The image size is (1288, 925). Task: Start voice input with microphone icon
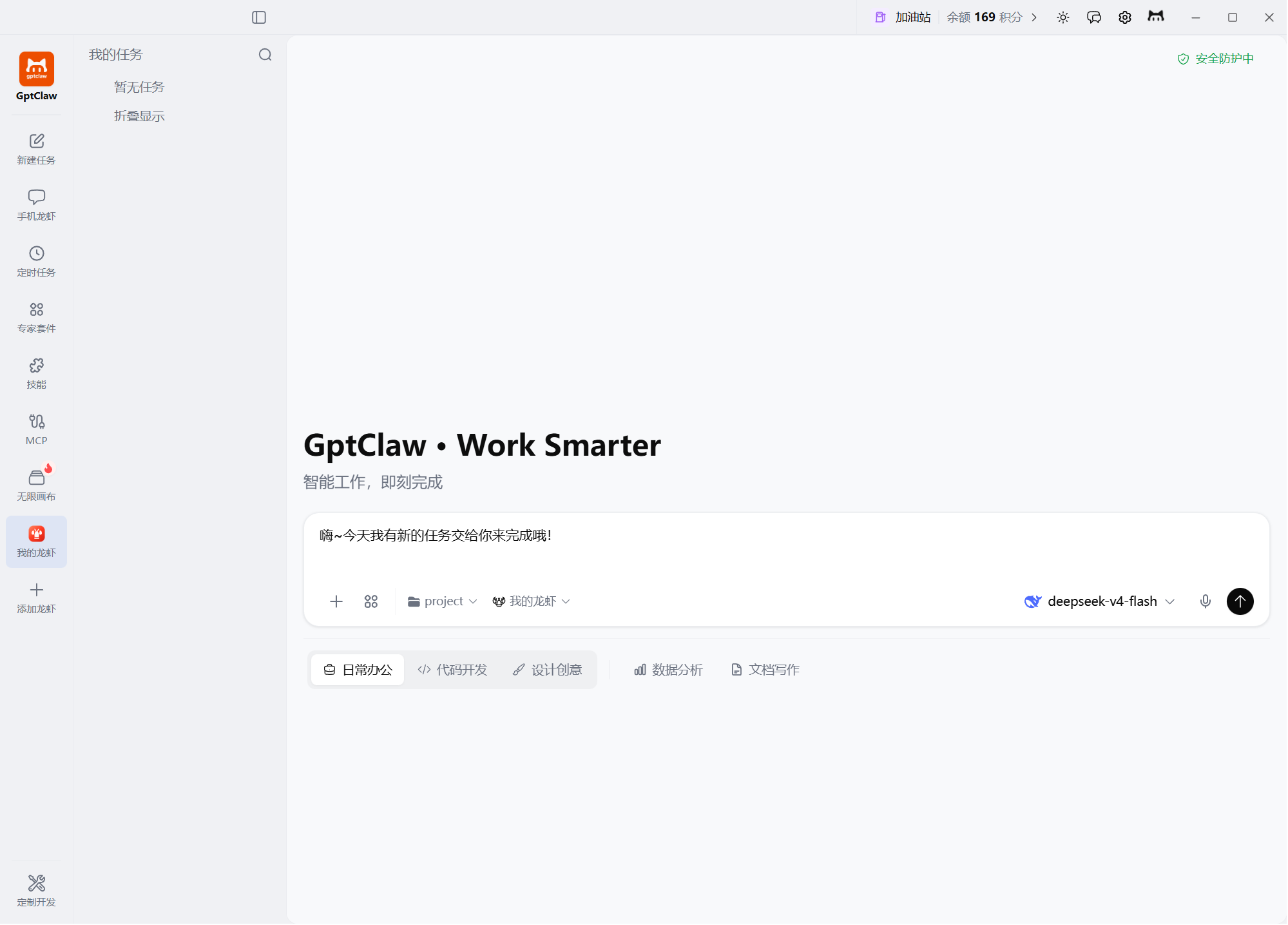click(1206, 601)
